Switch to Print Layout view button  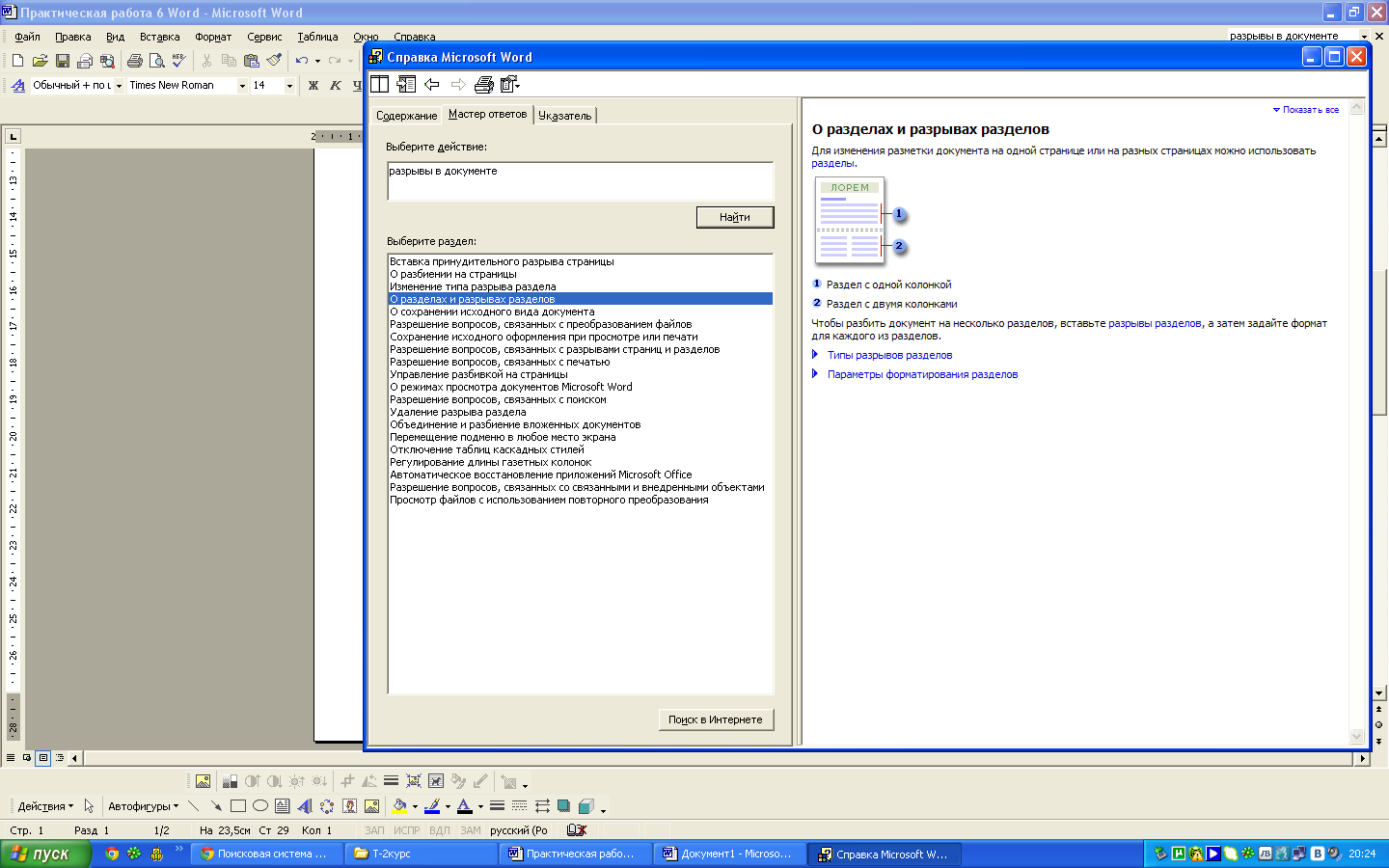pos(43,758)
